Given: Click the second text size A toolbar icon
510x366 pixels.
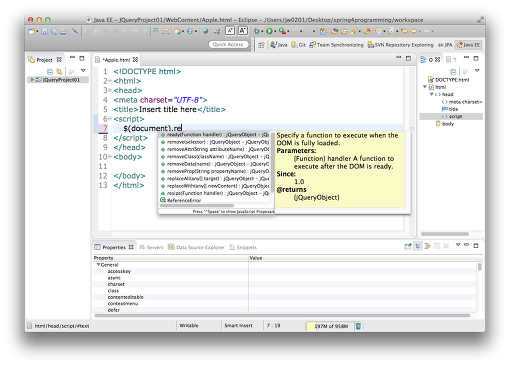Looking at the screenshot, I should 242,31.
